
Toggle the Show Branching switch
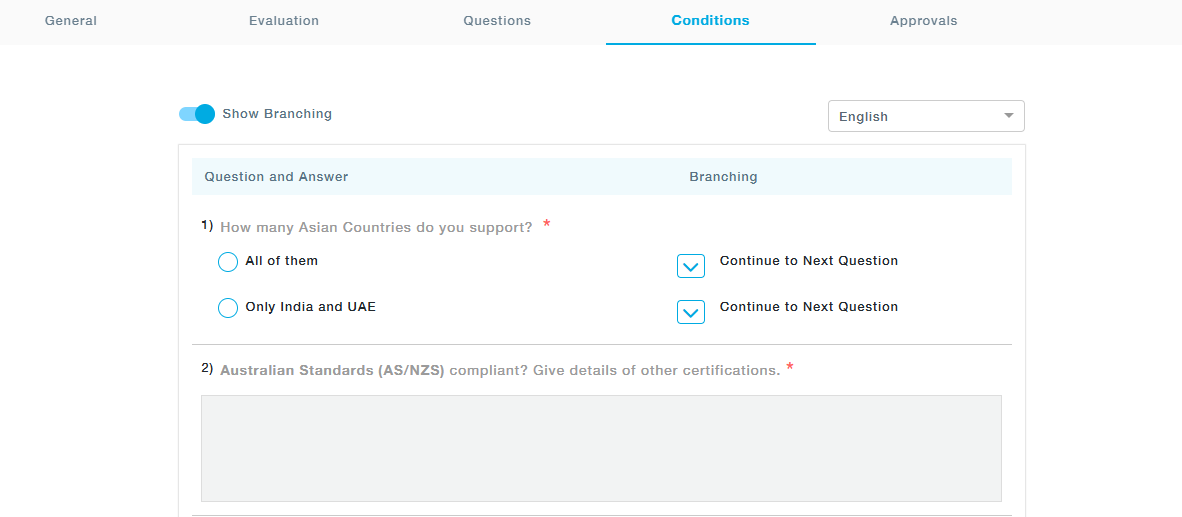click(197, 114)
